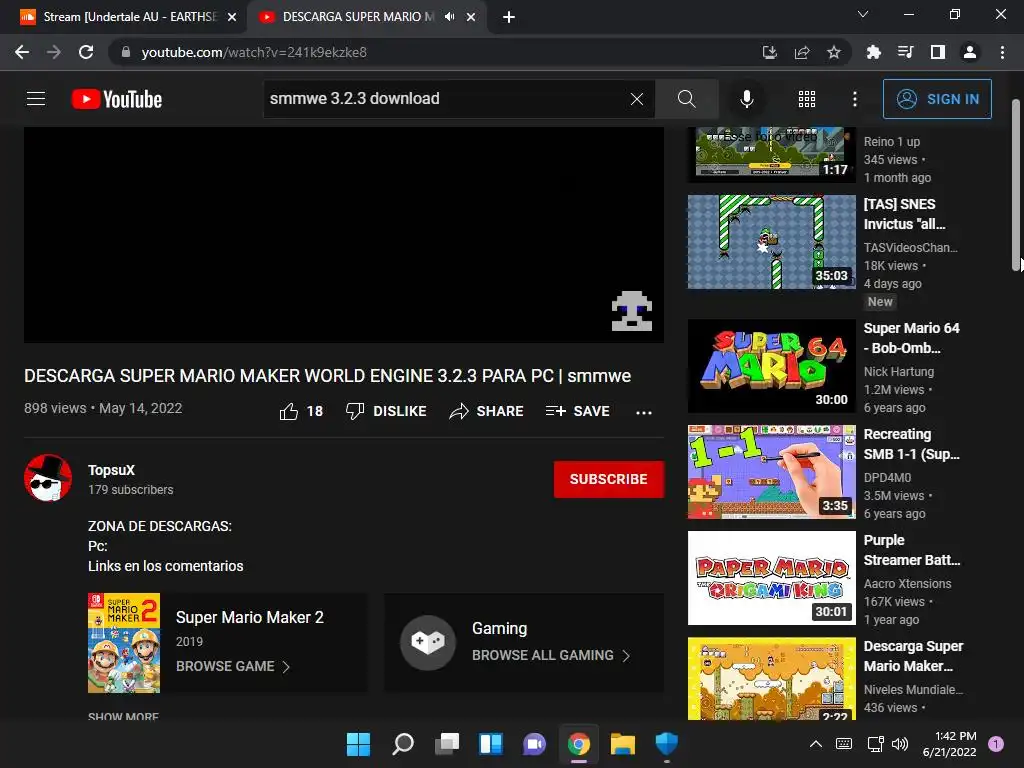Focus the YouTube search field

[x=445, y=99]
